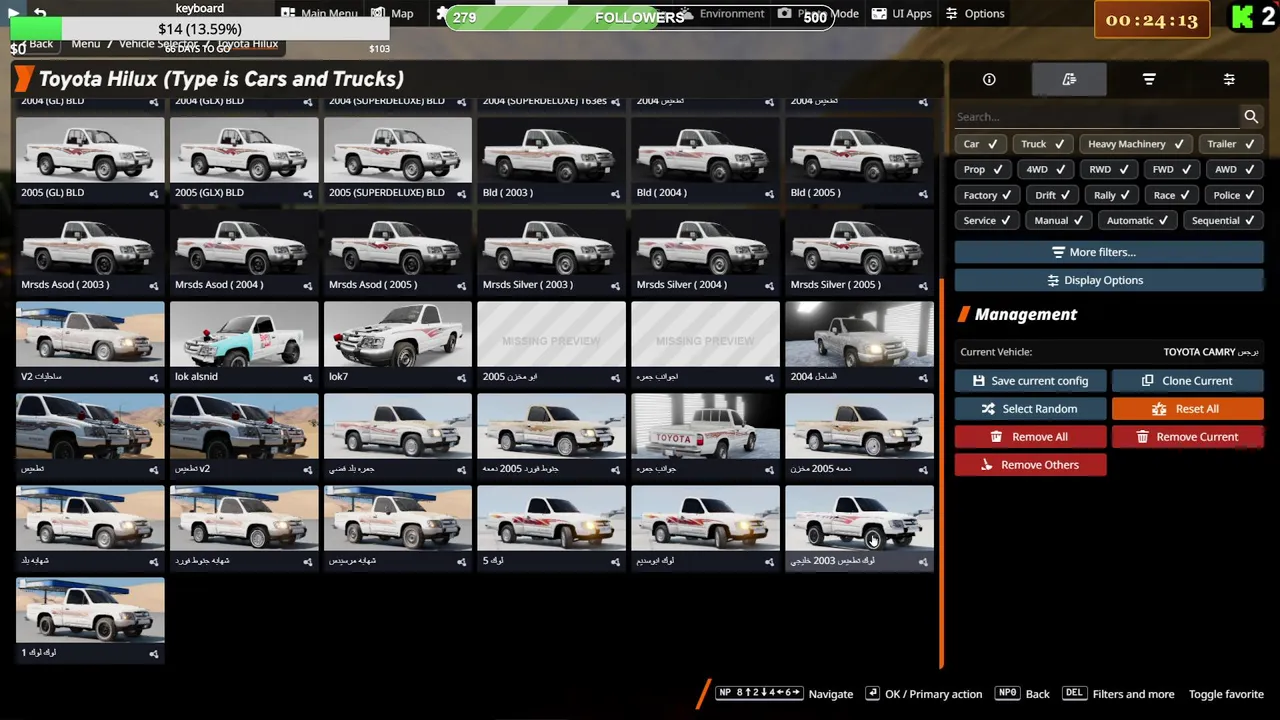1280x720 pixels.
Task: Click the search magnifier icon
Action: pos(1251,117)
